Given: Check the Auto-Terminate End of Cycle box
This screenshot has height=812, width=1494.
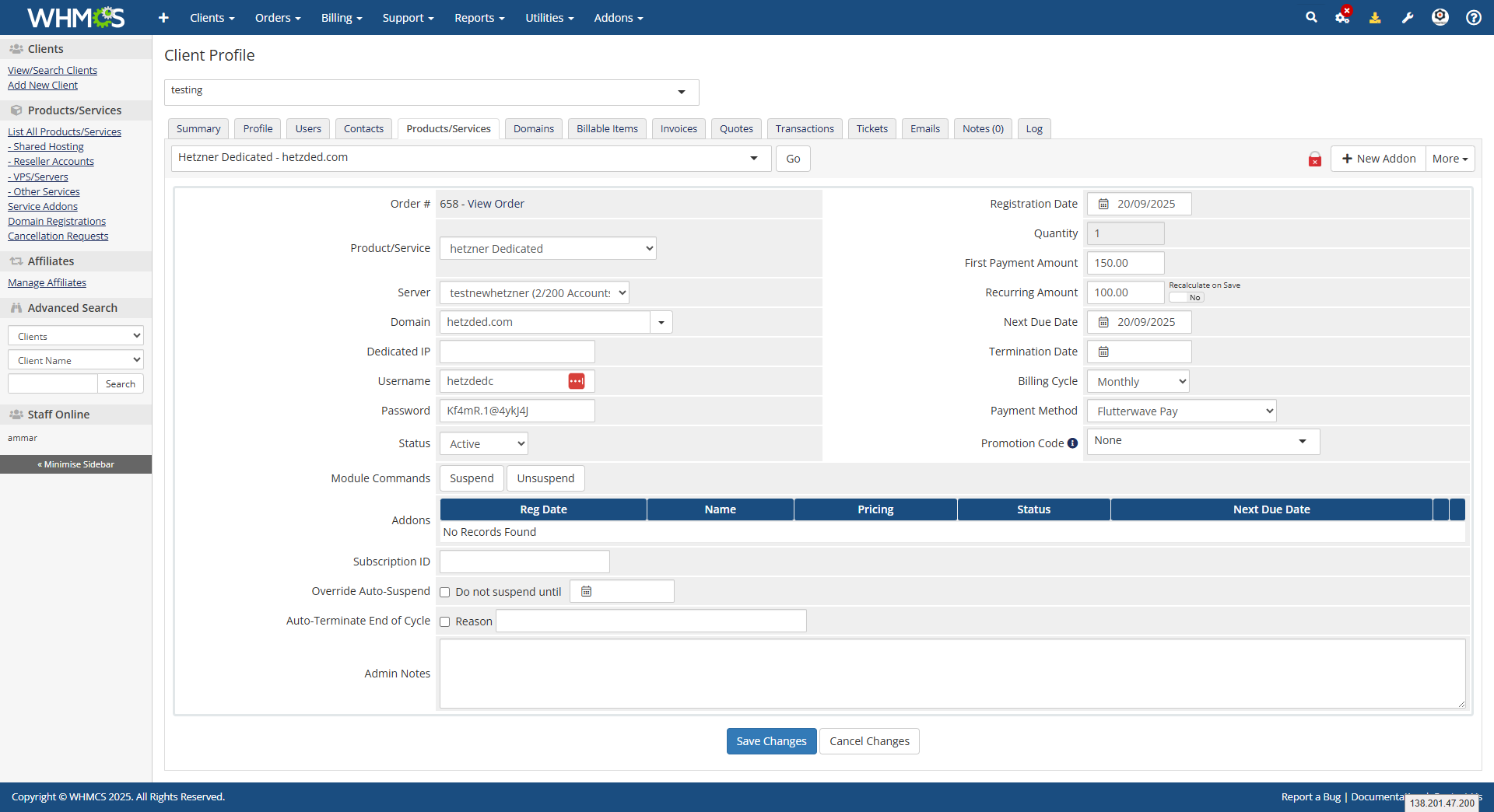Looking at the screenshot, I should (445, 621).
